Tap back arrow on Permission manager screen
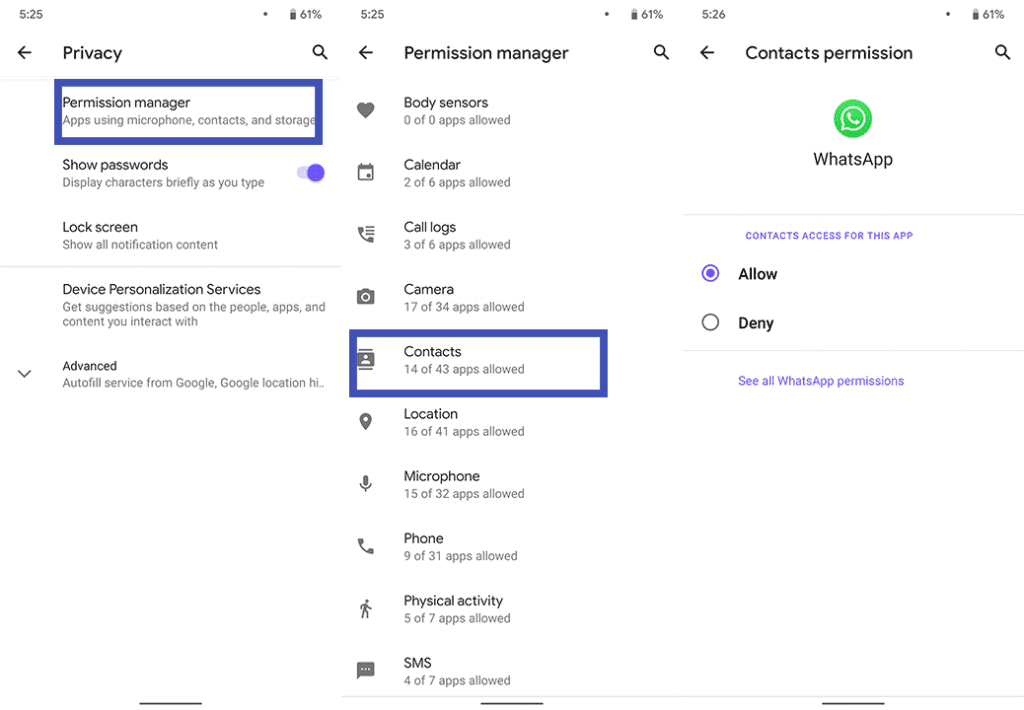The width and height of the screenshot is (1024, 710). (x=366, y=52)
